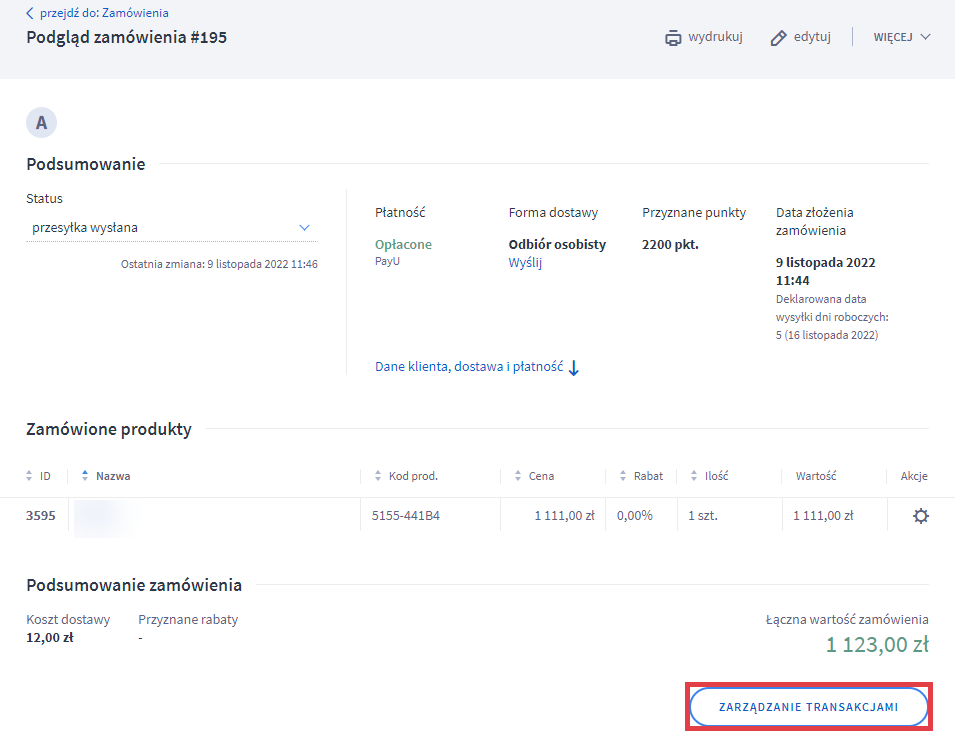This screenshot has height=752, width=955.
Task: Expand the Dane klienta, dostawa i płatność section
Action: point(469,366)
